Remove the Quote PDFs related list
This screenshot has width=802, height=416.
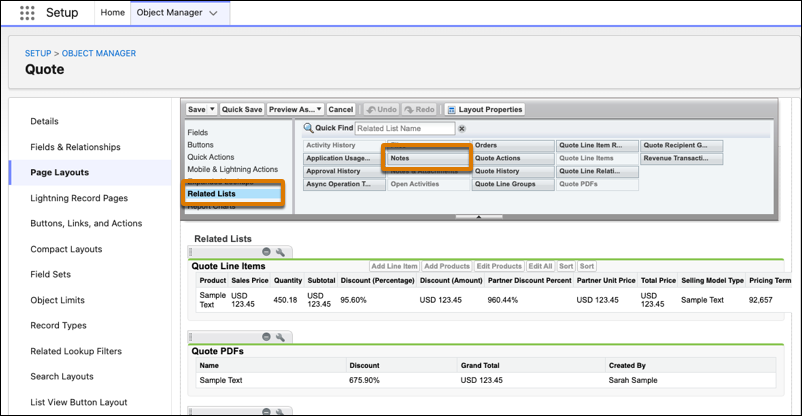click(x=266, y=337)
